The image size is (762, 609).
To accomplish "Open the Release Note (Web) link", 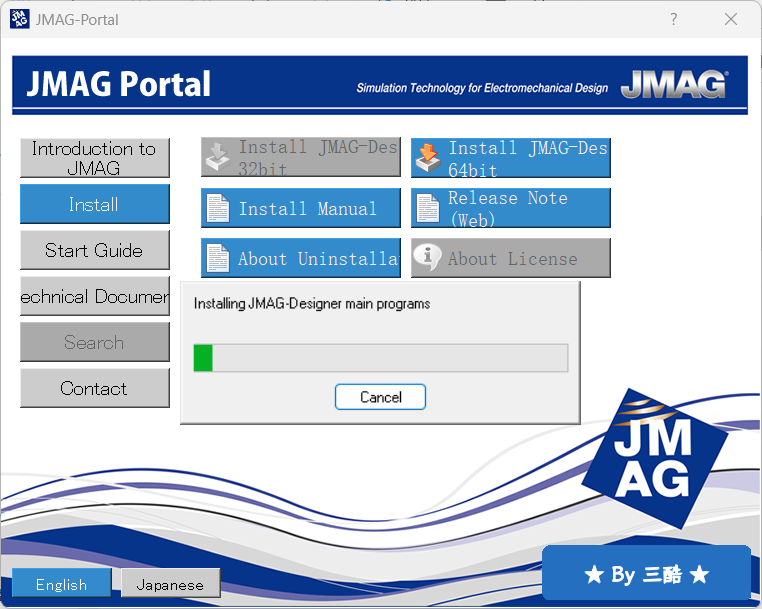I will pyautogui.click(x=511, y=208).
